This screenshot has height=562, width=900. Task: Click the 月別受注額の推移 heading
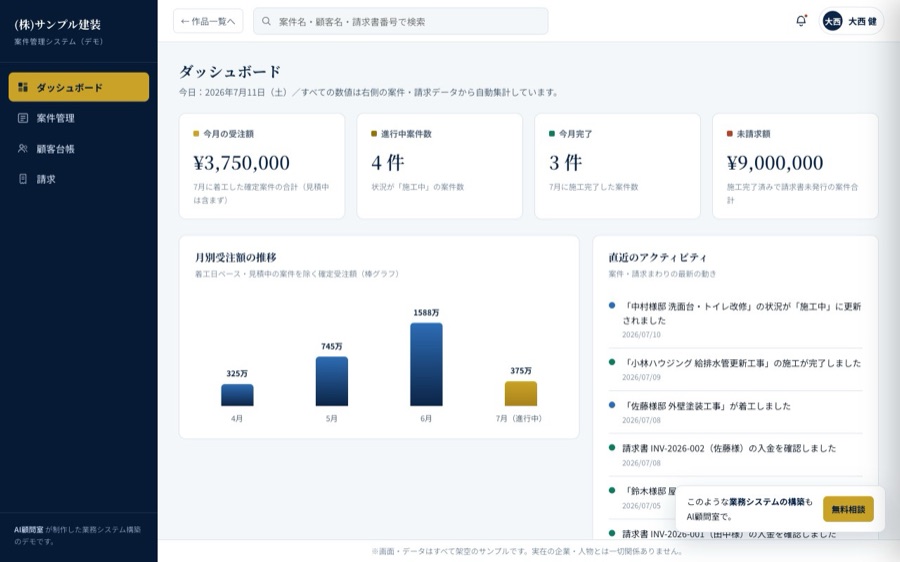pyautogui.click(x=235, y=258)
